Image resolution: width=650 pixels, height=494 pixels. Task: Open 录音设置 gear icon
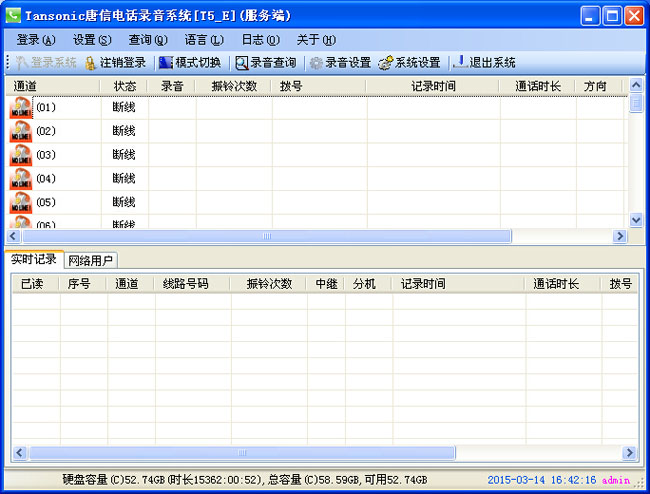[x=316, y=62]
